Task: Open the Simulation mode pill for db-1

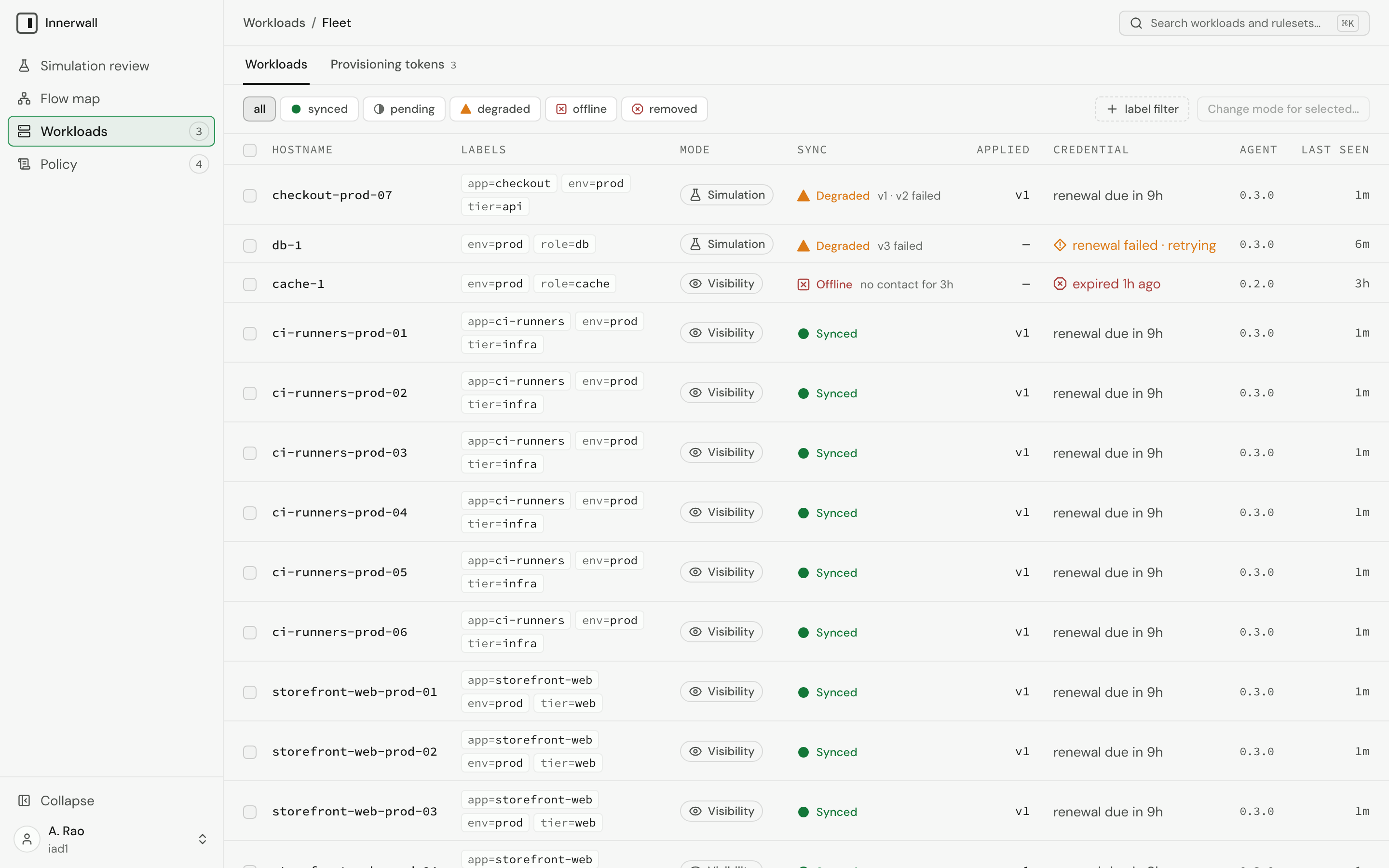Action: 726,244
